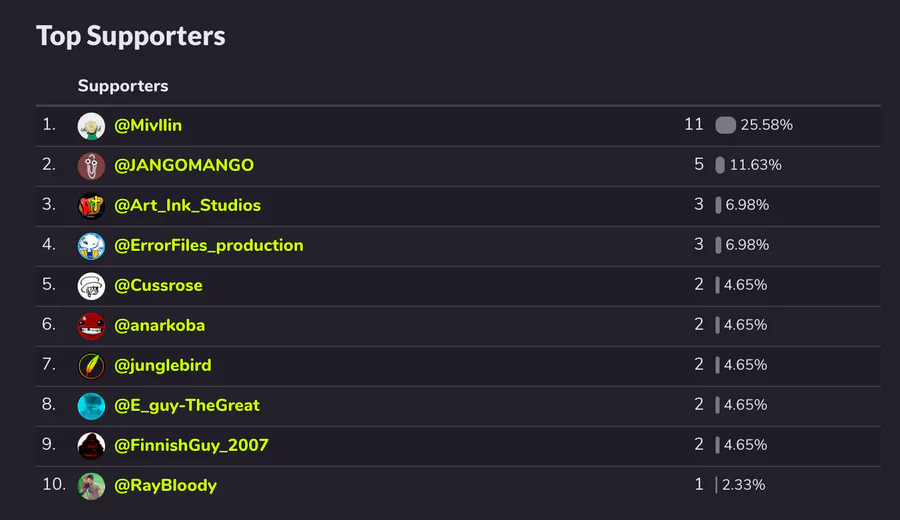This screenshot has height=520, width=900.
Task: Click the Supporters column header
Action: tap(123, 86)
